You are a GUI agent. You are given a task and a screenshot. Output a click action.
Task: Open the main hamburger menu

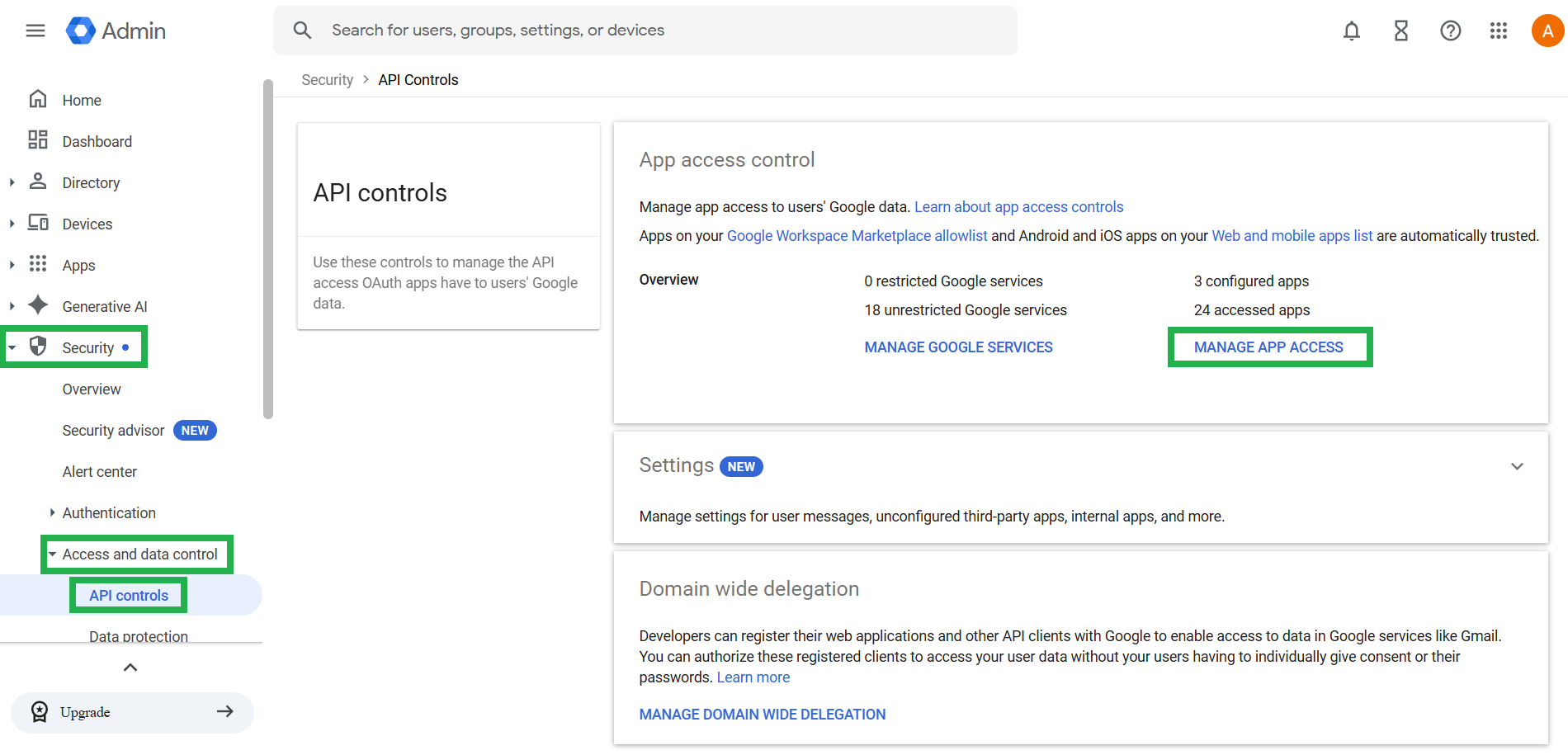pyautogui.click(x=35, y=31)
